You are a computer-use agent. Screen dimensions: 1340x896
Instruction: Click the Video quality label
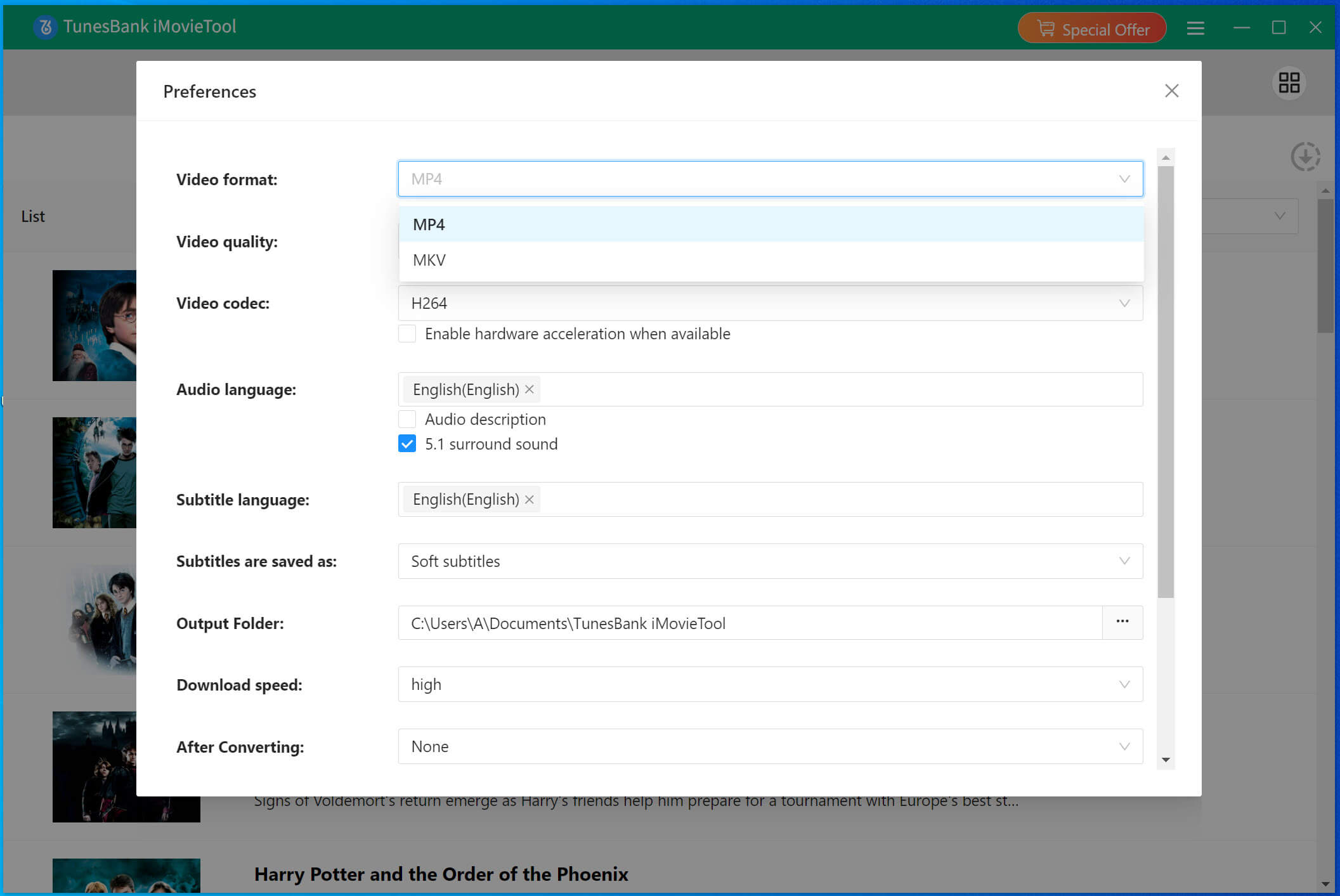click(227, 242)
